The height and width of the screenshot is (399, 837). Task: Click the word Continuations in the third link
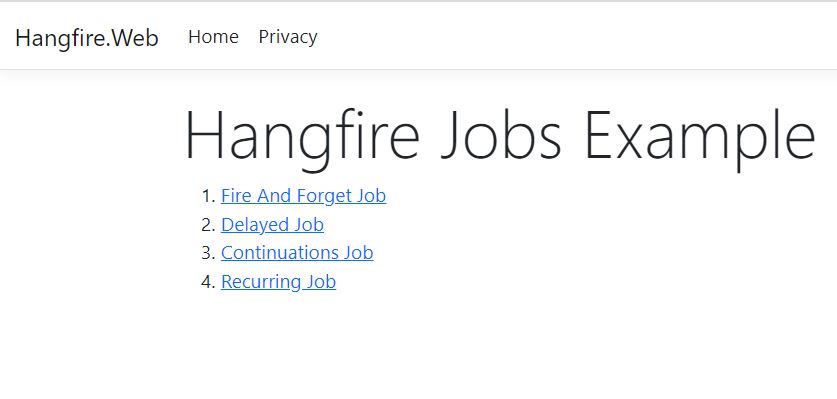coord(279,253)
